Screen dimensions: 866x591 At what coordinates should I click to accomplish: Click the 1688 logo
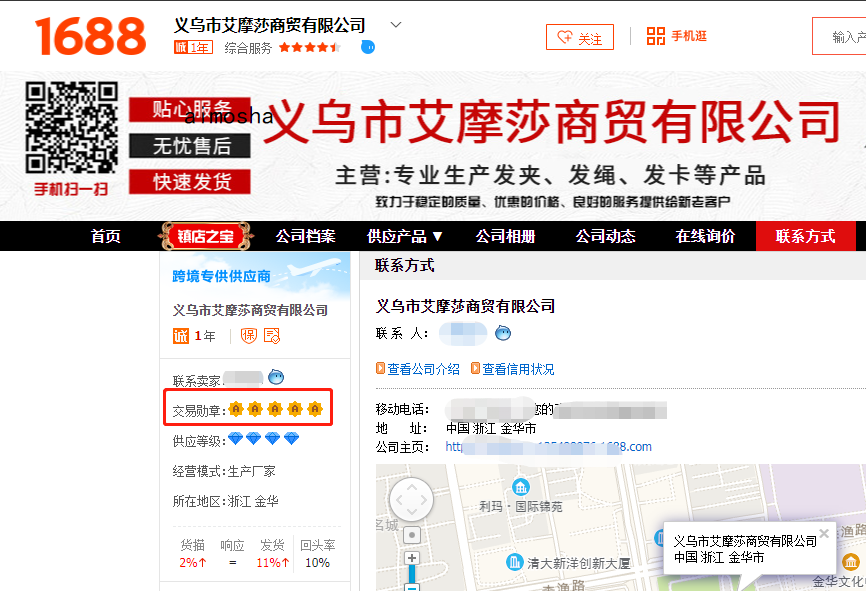click(91, 36)
